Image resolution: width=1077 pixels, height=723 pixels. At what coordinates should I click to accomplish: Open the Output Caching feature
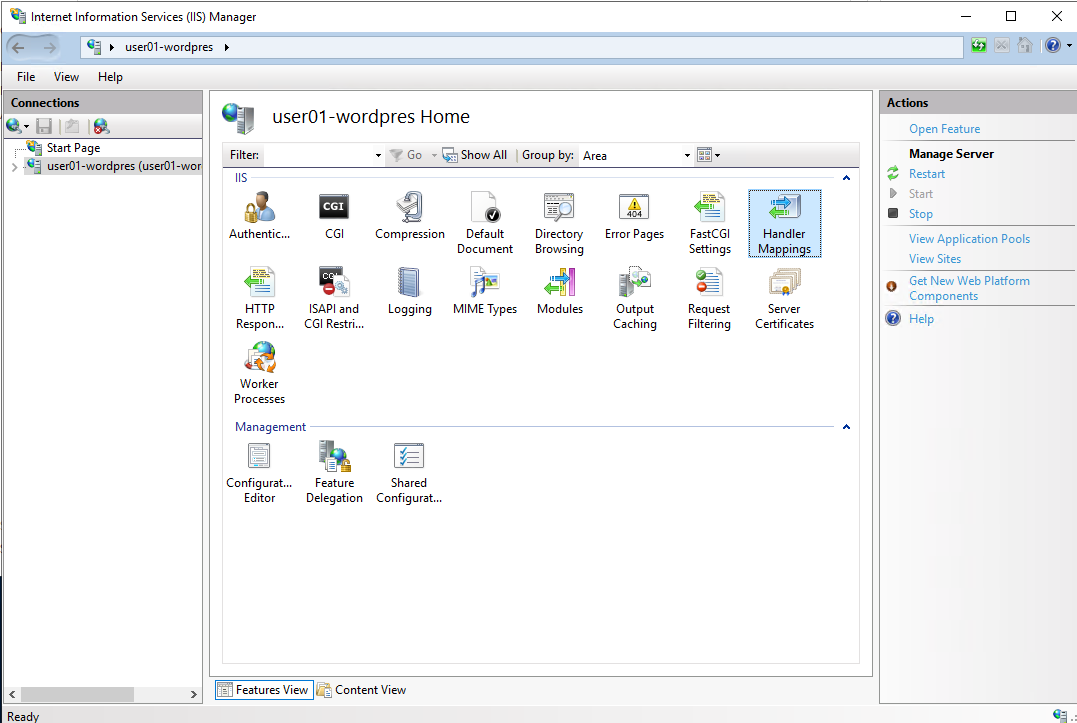click(x=635, y=298)
